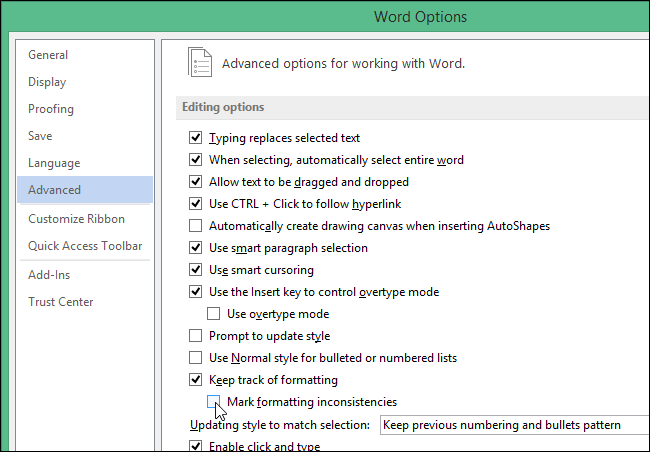Uncheck Use smart paragraph selection
Viewport: 650px width, 452px height.
(196, 248)
